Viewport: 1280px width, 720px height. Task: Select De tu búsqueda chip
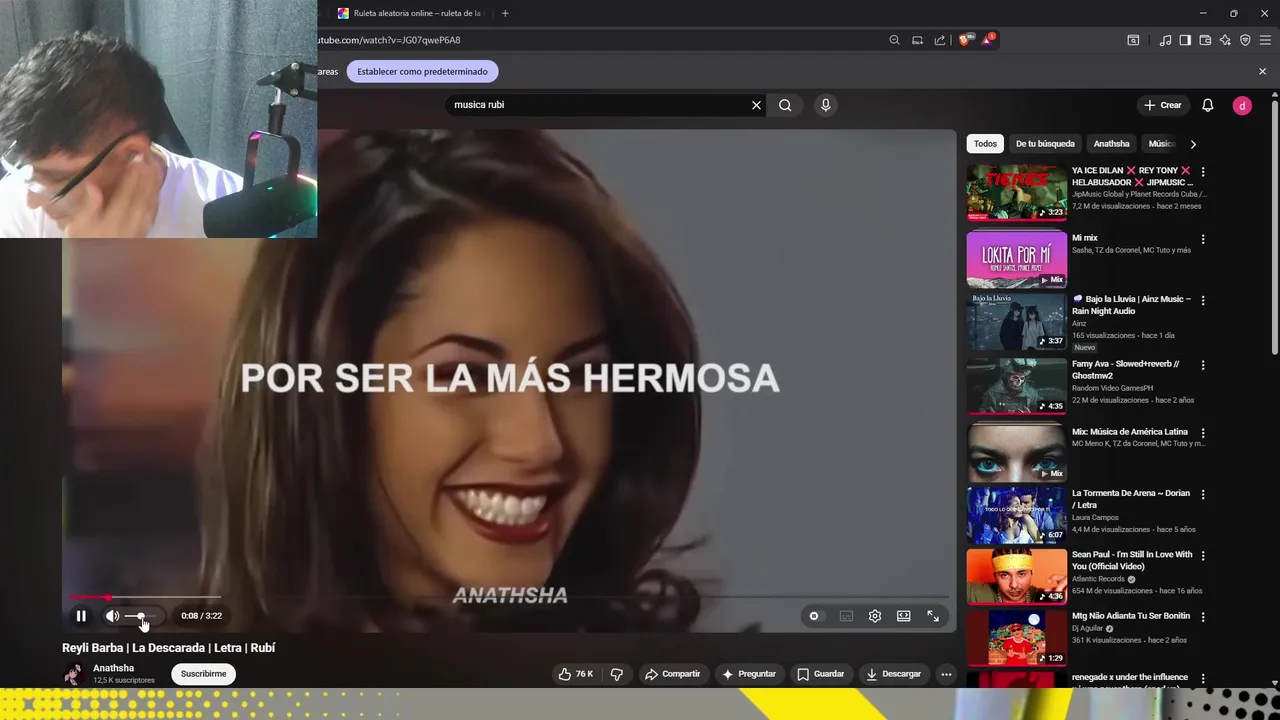click(1045, 144)
